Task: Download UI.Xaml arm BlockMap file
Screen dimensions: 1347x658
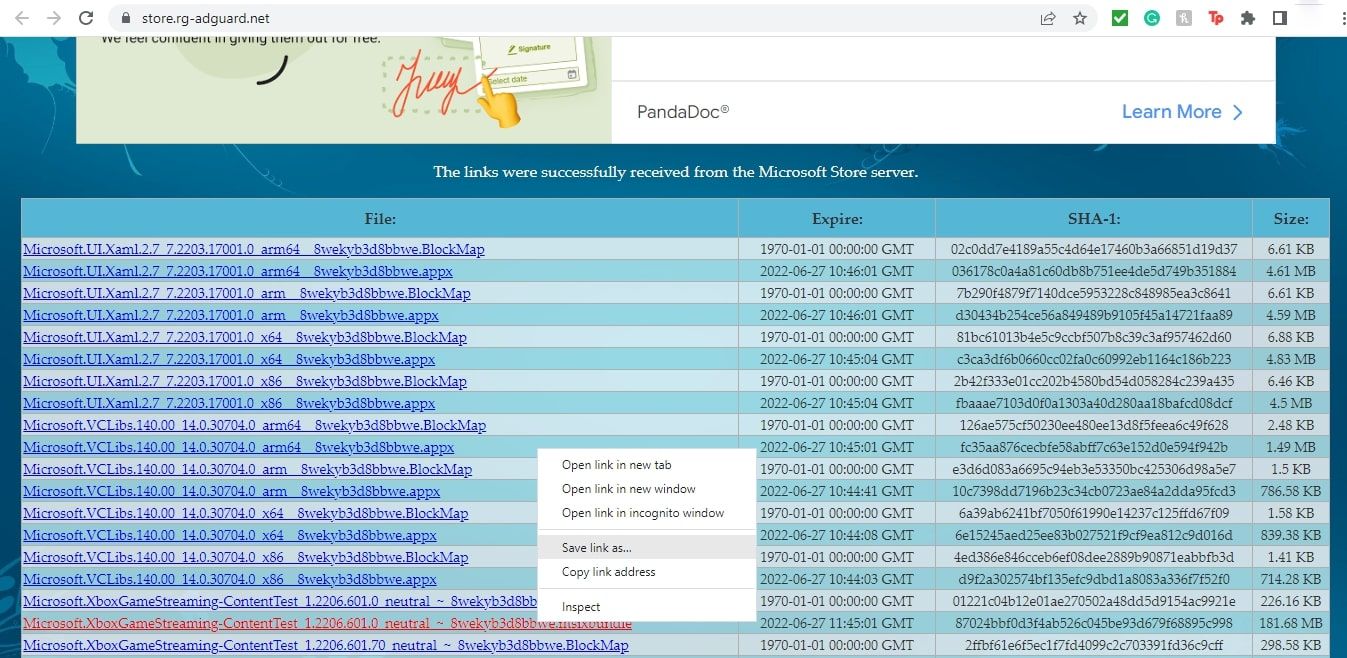Action: pos(247,293)
